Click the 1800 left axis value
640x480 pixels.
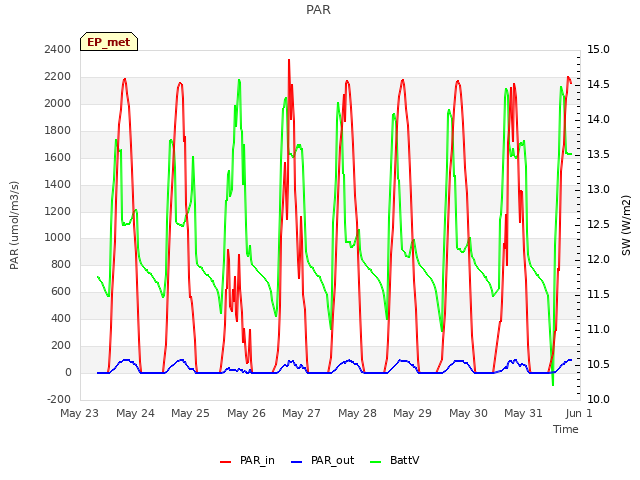(x=58, y=130)
